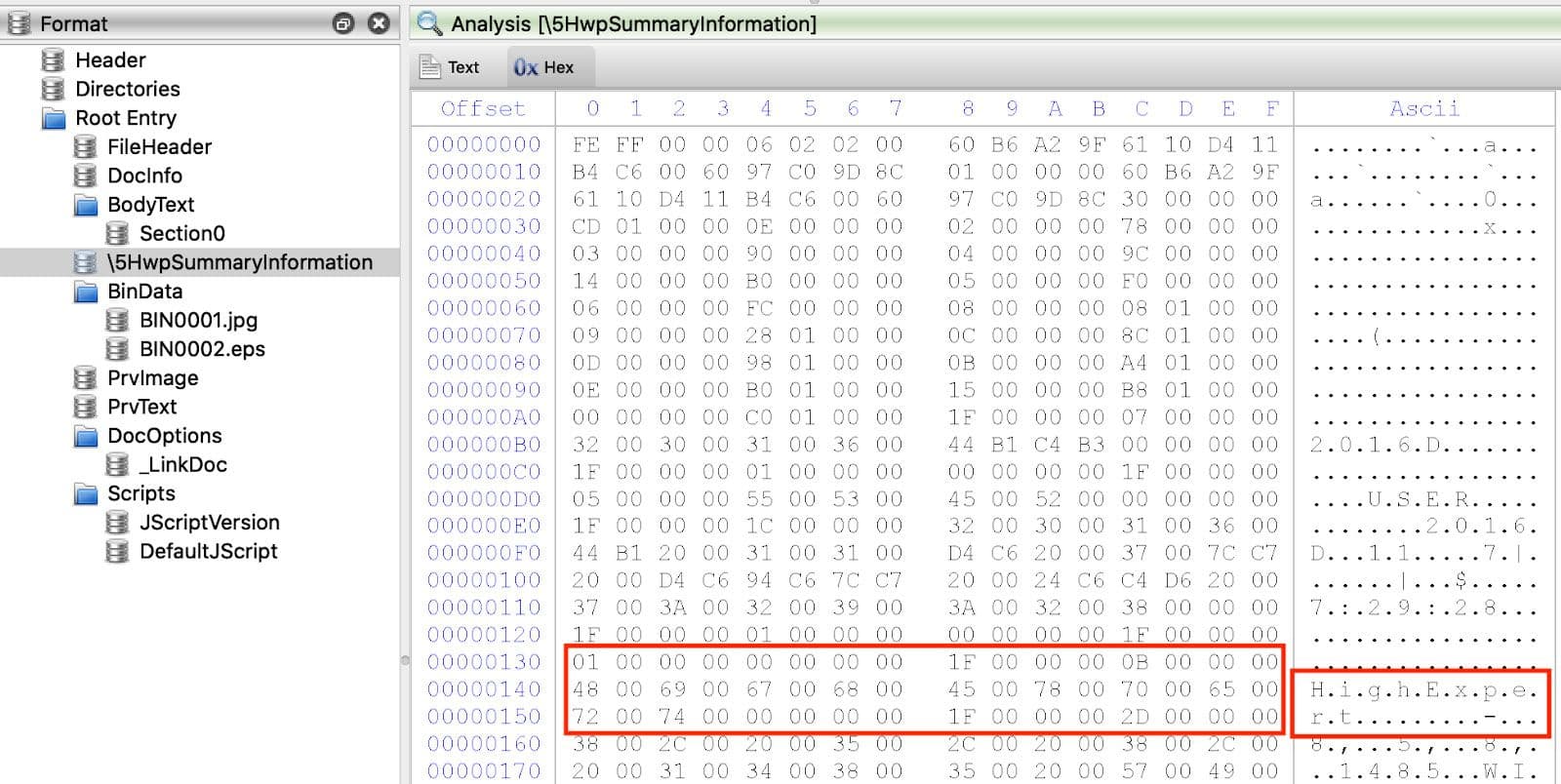
Task: Select the Header tree entry
Action: [110, 60]
